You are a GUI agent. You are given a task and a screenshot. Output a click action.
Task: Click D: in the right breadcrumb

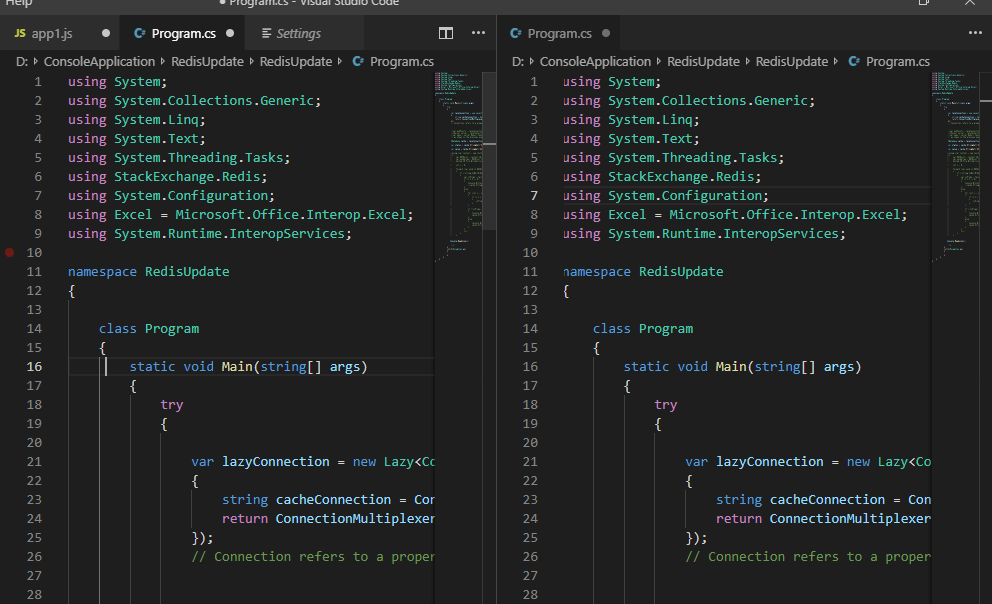(518, 61)
